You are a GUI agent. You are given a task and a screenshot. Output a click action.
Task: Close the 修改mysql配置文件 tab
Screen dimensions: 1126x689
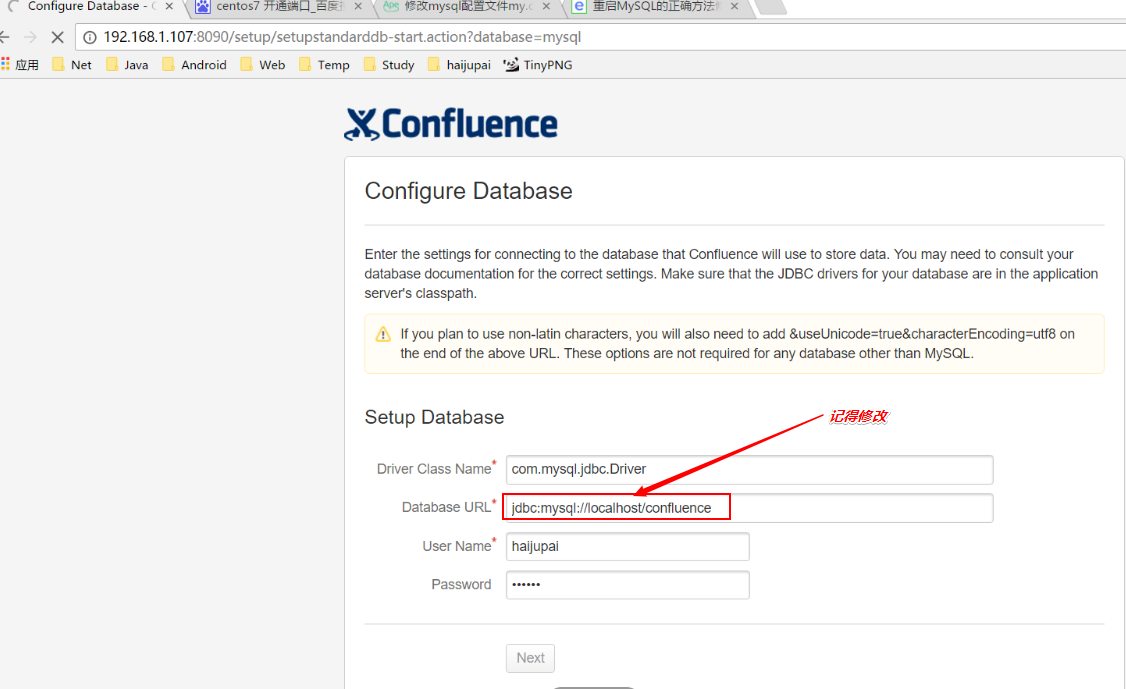(546, 6)
